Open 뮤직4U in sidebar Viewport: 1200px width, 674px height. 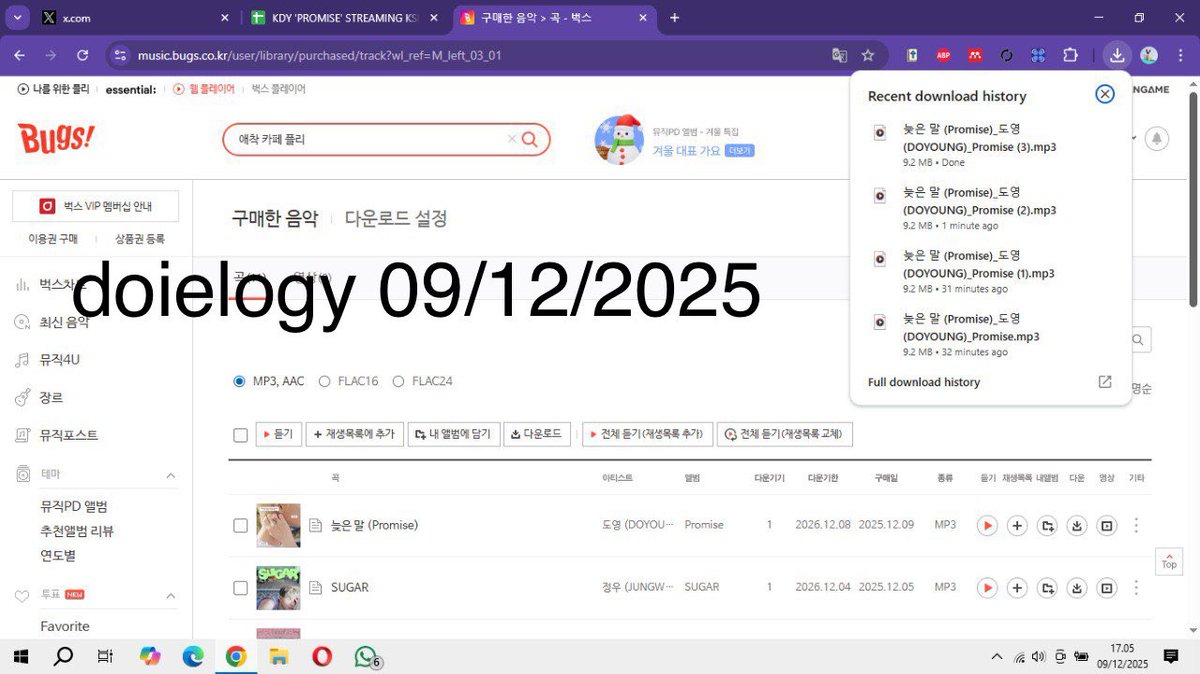click(x=60, y=359)
